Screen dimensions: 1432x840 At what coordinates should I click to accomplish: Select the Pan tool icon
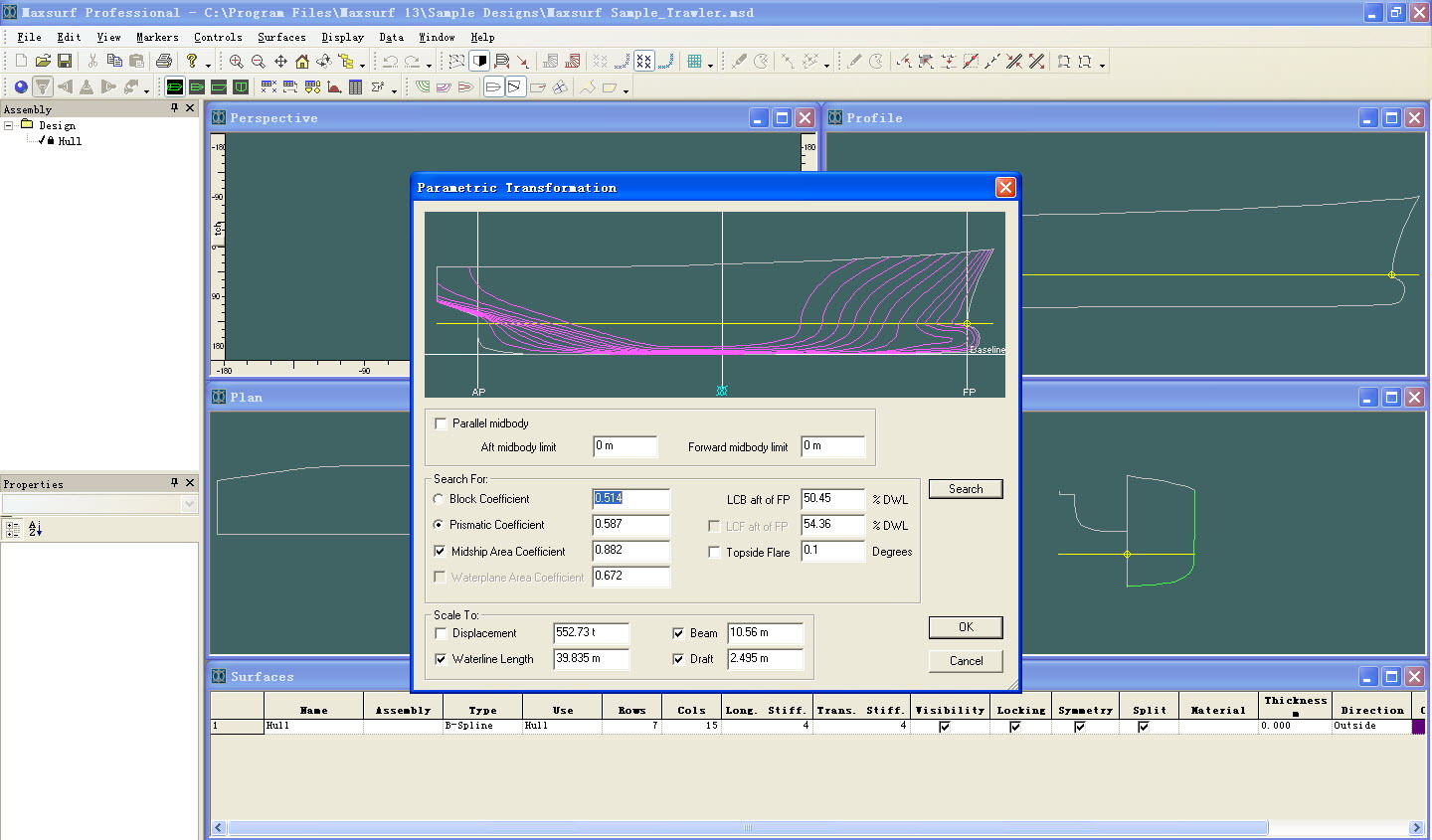[280, 61]
